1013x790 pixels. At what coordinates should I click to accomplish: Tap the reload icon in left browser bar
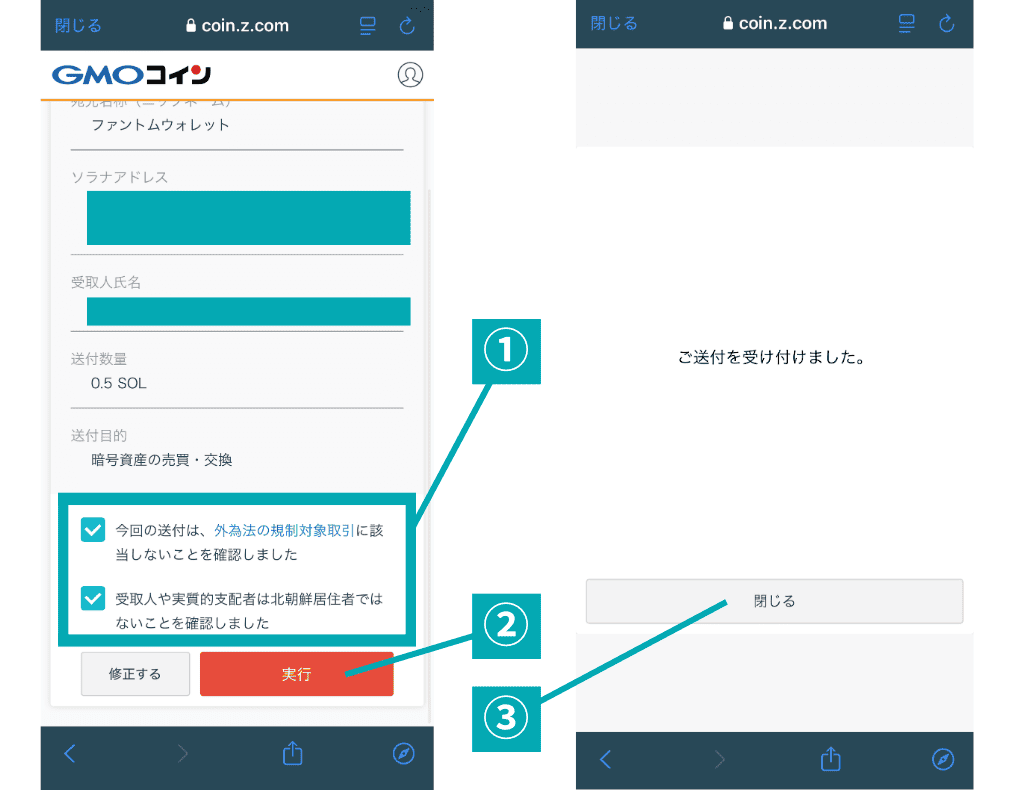point(407,26)
